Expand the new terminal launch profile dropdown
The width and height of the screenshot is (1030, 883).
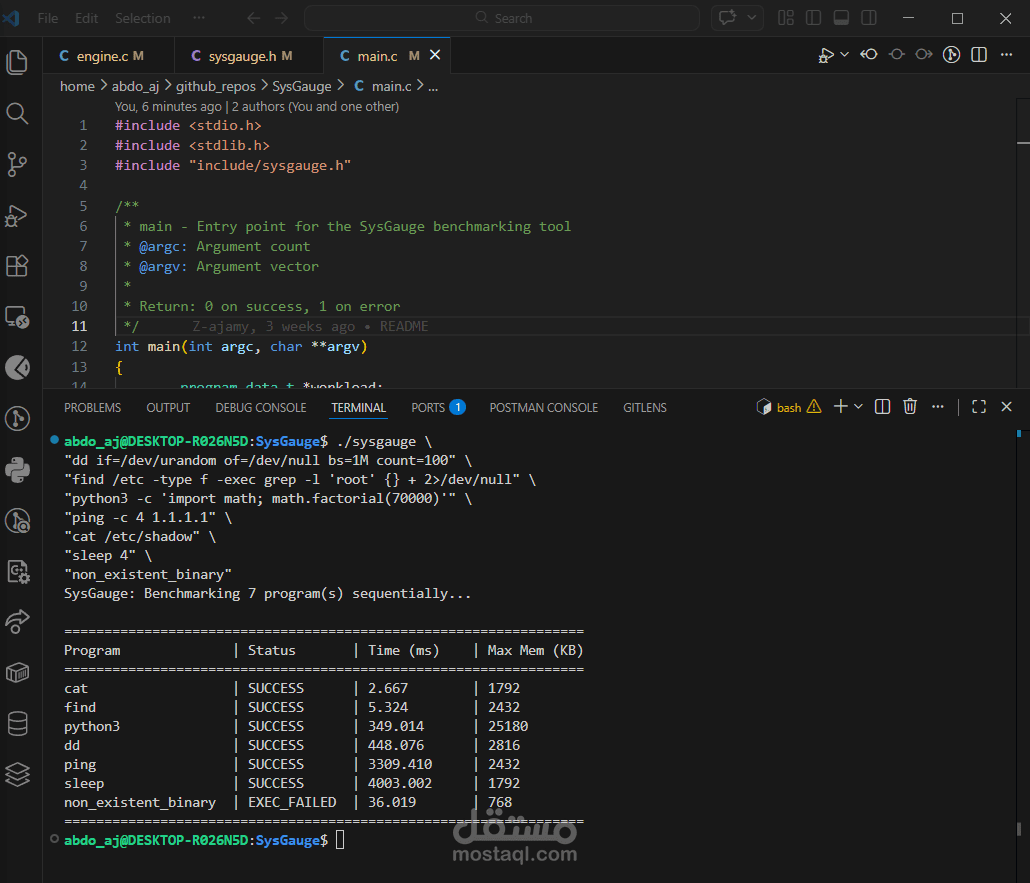(x=860, y=407)
